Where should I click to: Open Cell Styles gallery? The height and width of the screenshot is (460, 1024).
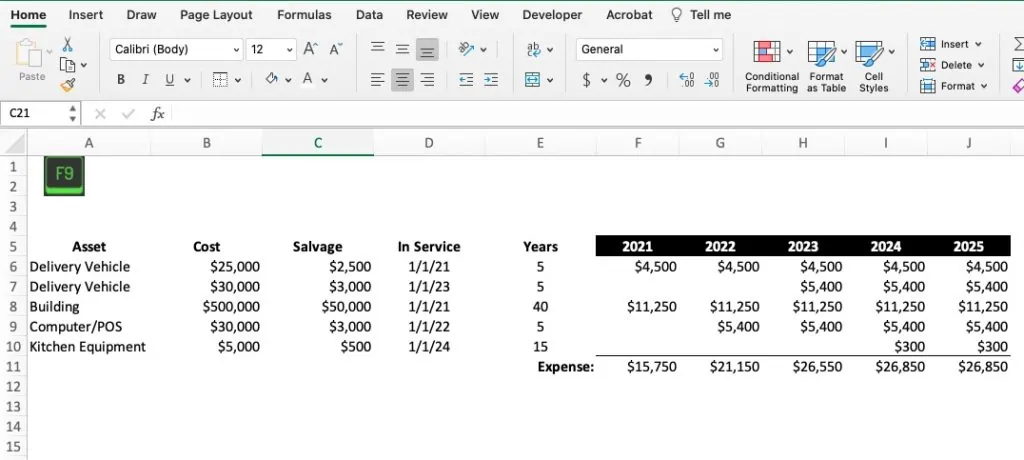pos(874,67)
